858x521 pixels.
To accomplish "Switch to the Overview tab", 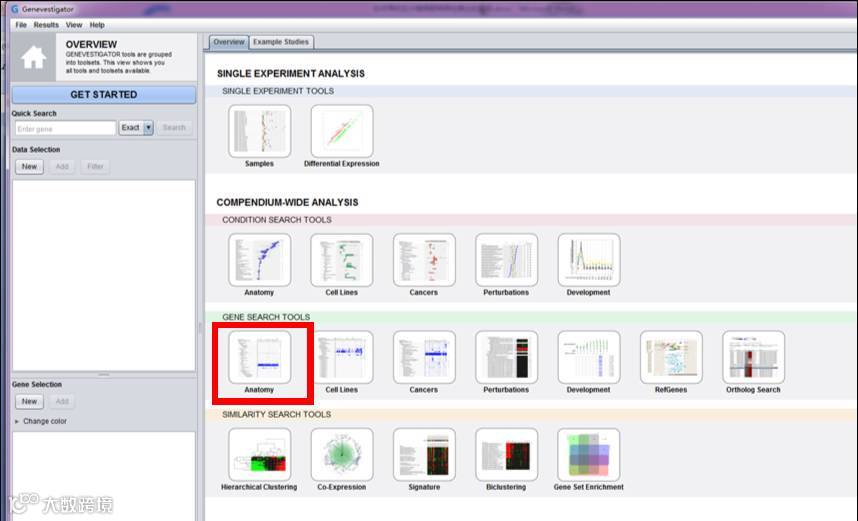I will pyautogui.click(x=229, y=42).
